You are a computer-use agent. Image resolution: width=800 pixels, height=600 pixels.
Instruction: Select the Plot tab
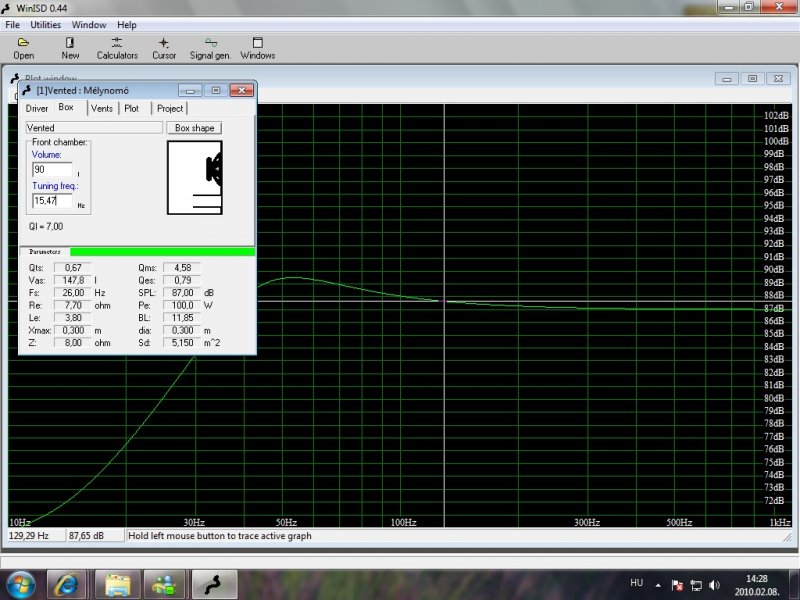click(x=132, y=108)
